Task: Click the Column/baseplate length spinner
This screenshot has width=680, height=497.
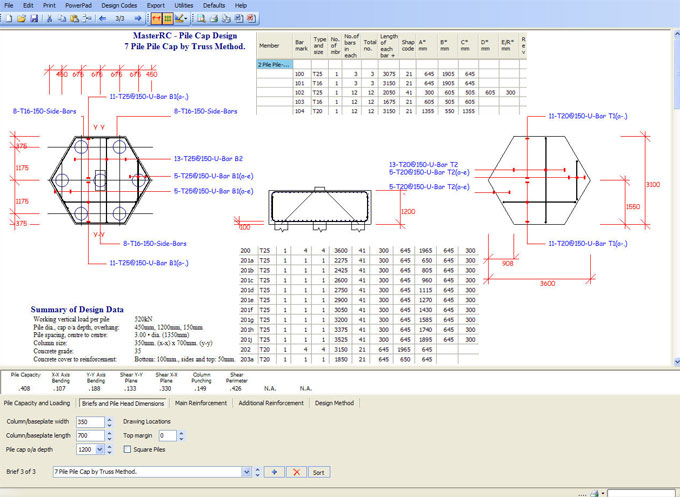Action: (x=110, y=435)
